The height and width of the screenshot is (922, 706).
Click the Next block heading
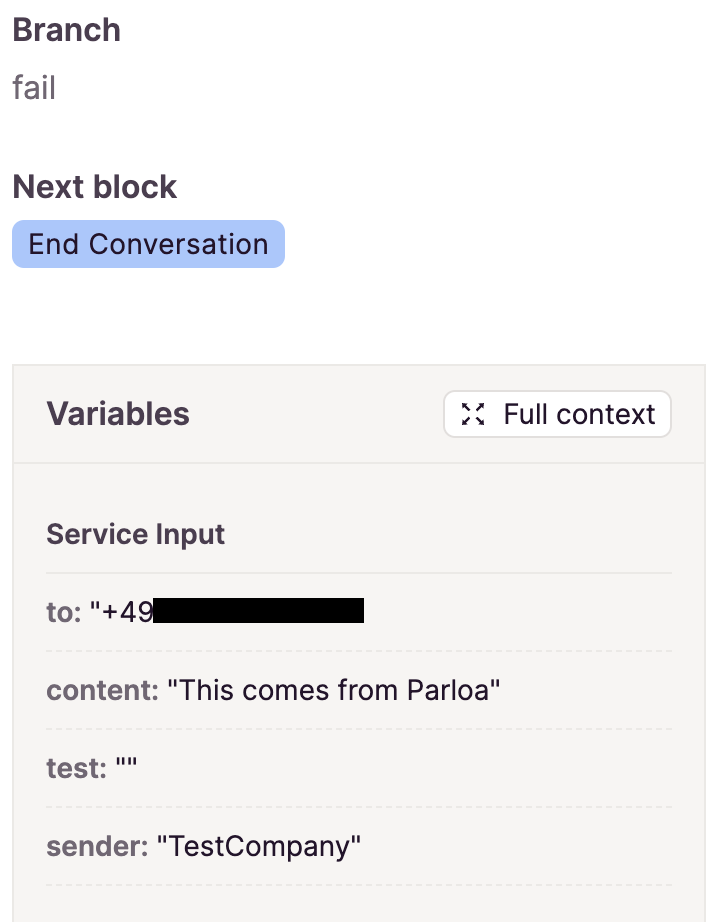click(x=95, y=187)
